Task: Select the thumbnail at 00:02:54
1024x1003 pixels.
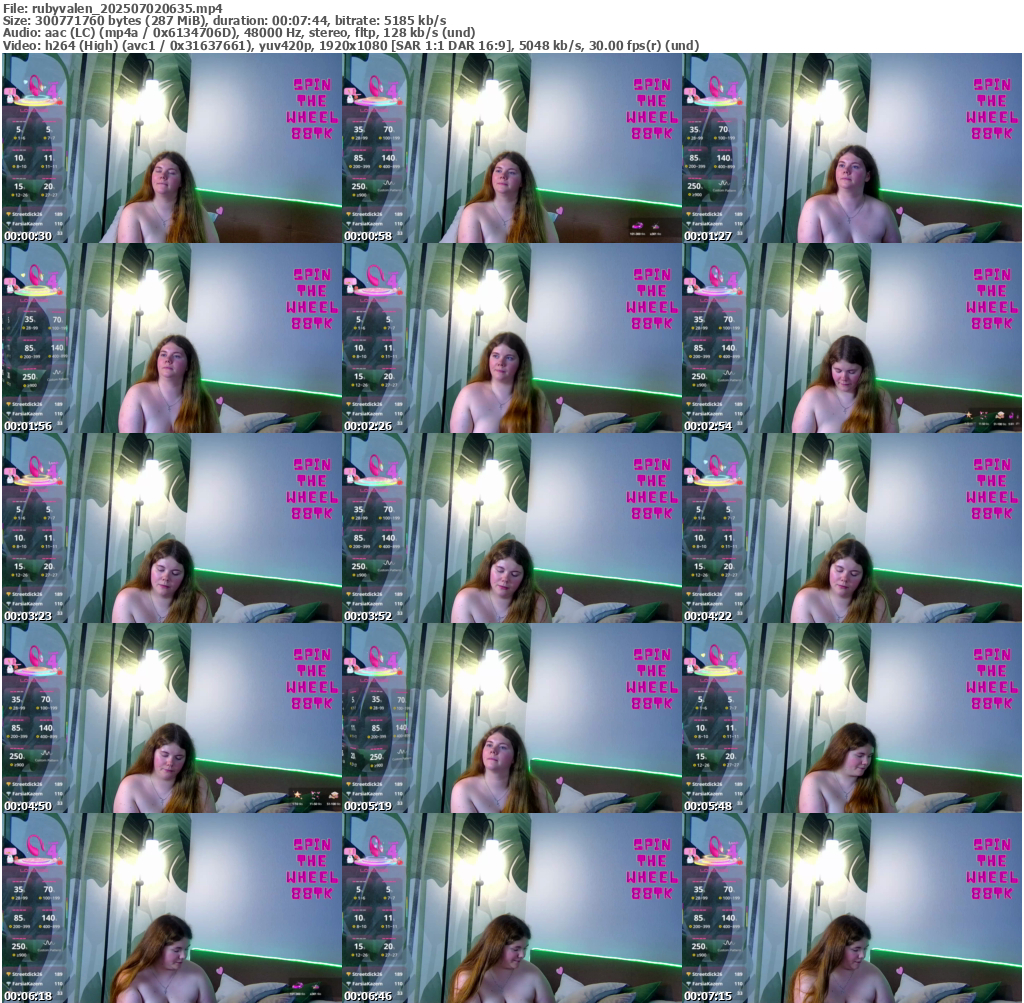Action: click(851, 338)
